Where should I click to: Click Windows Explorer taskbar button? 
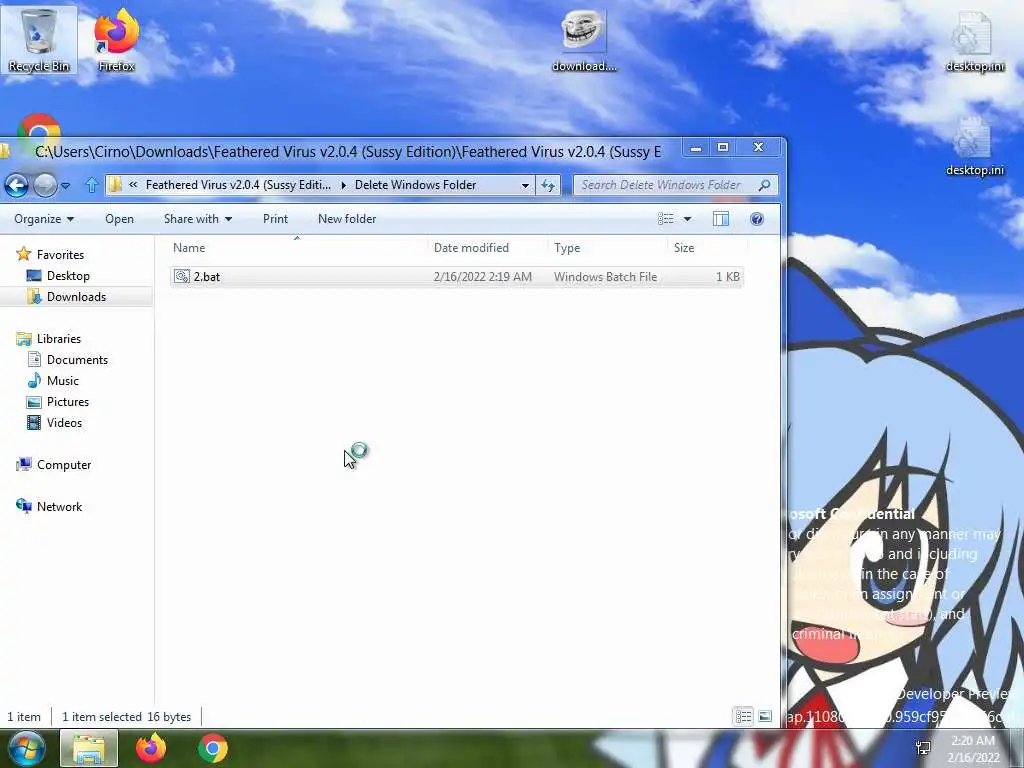point(89,748)
